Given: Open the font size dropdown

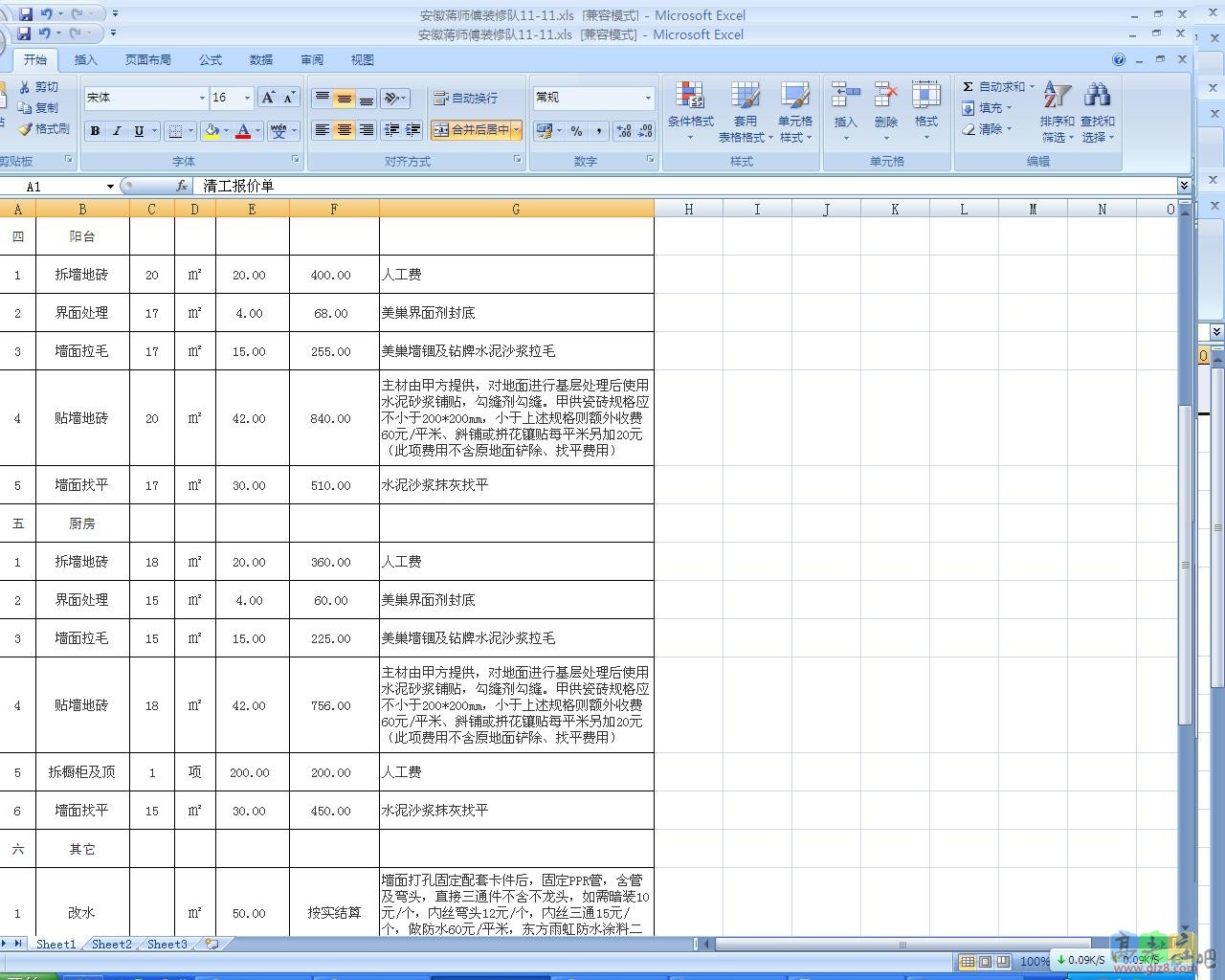Looking at the screenshot, I should click(x=247, y=98).
